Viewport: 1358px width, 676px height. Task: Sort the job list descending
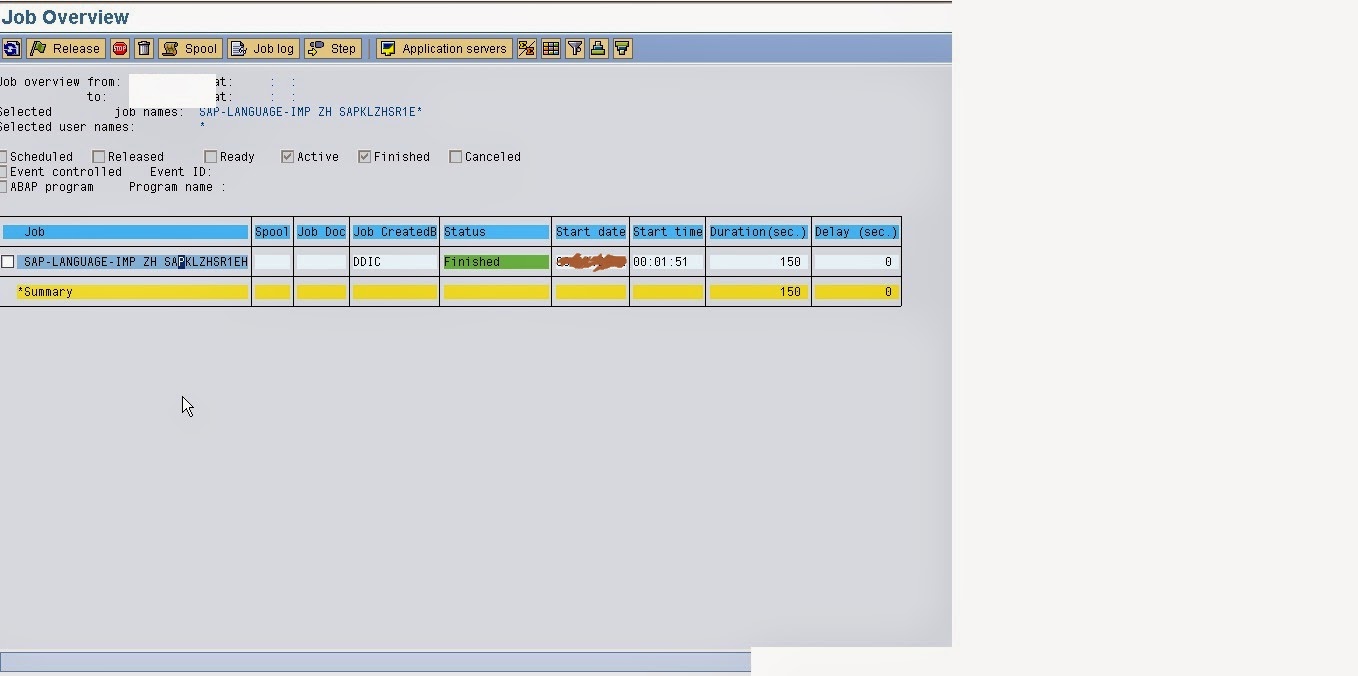622,48
